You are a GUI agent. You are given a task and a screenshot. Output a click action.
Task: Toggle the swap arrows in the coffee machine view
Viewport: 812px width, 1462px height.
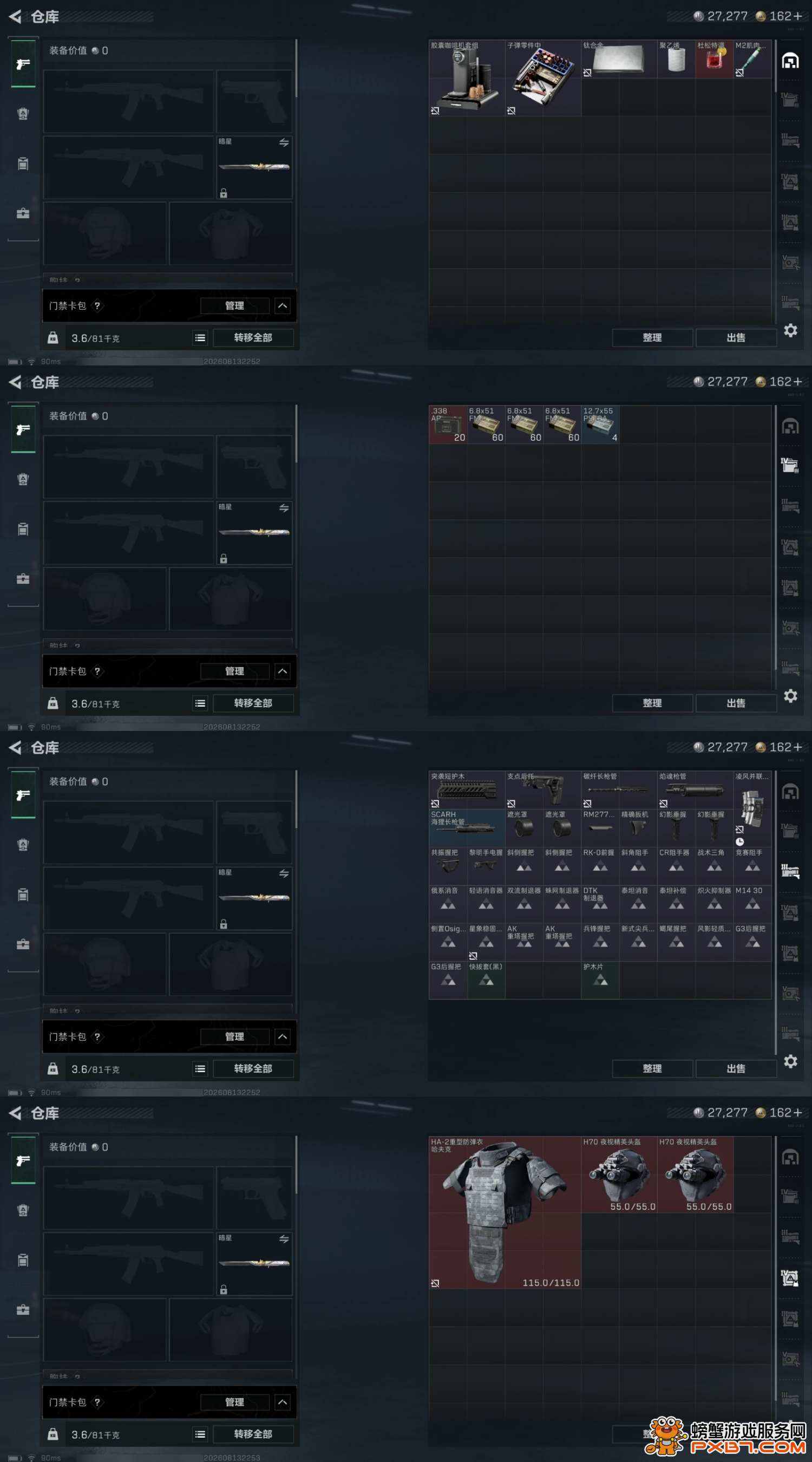point(284,142)
